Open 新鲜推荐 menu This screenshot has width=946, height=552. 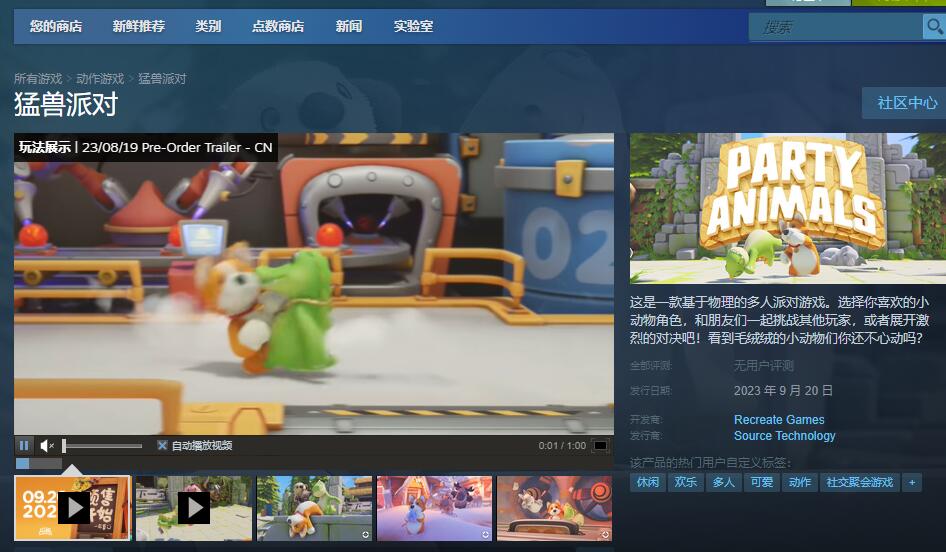138,26
